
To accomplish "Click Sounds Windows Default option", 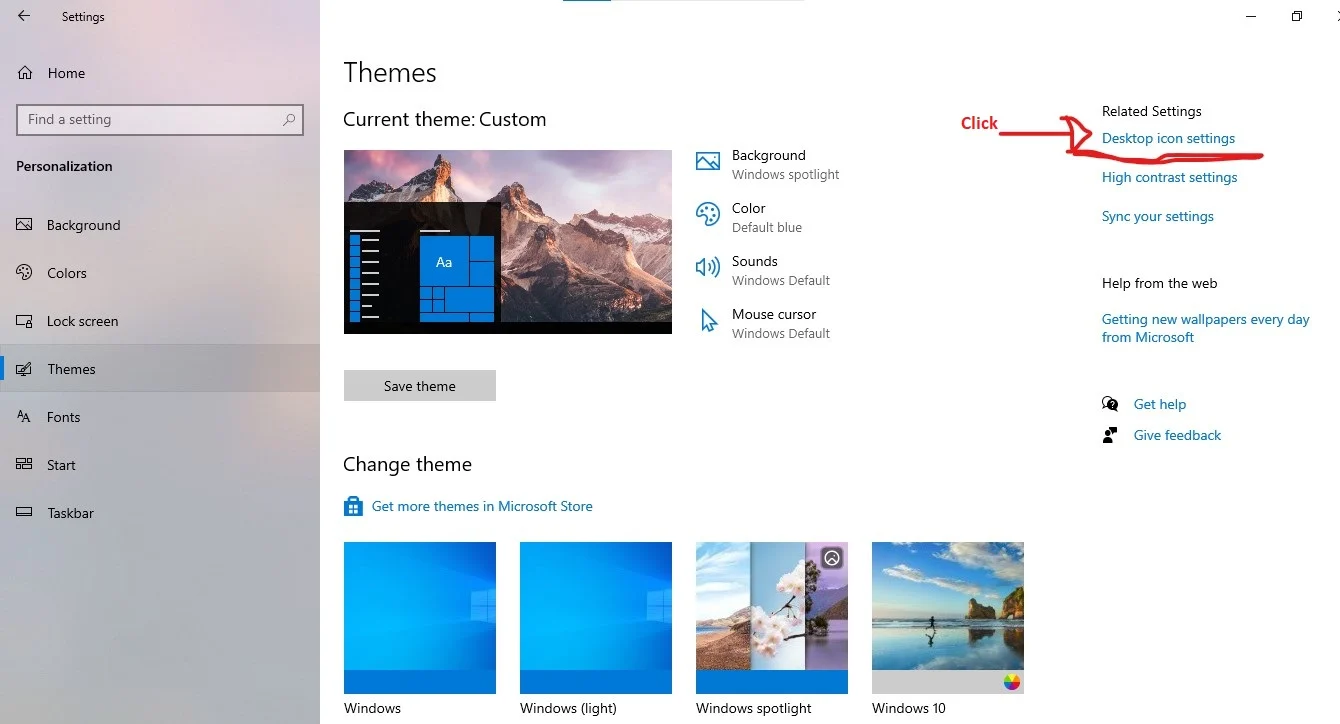I will (763, 270).
